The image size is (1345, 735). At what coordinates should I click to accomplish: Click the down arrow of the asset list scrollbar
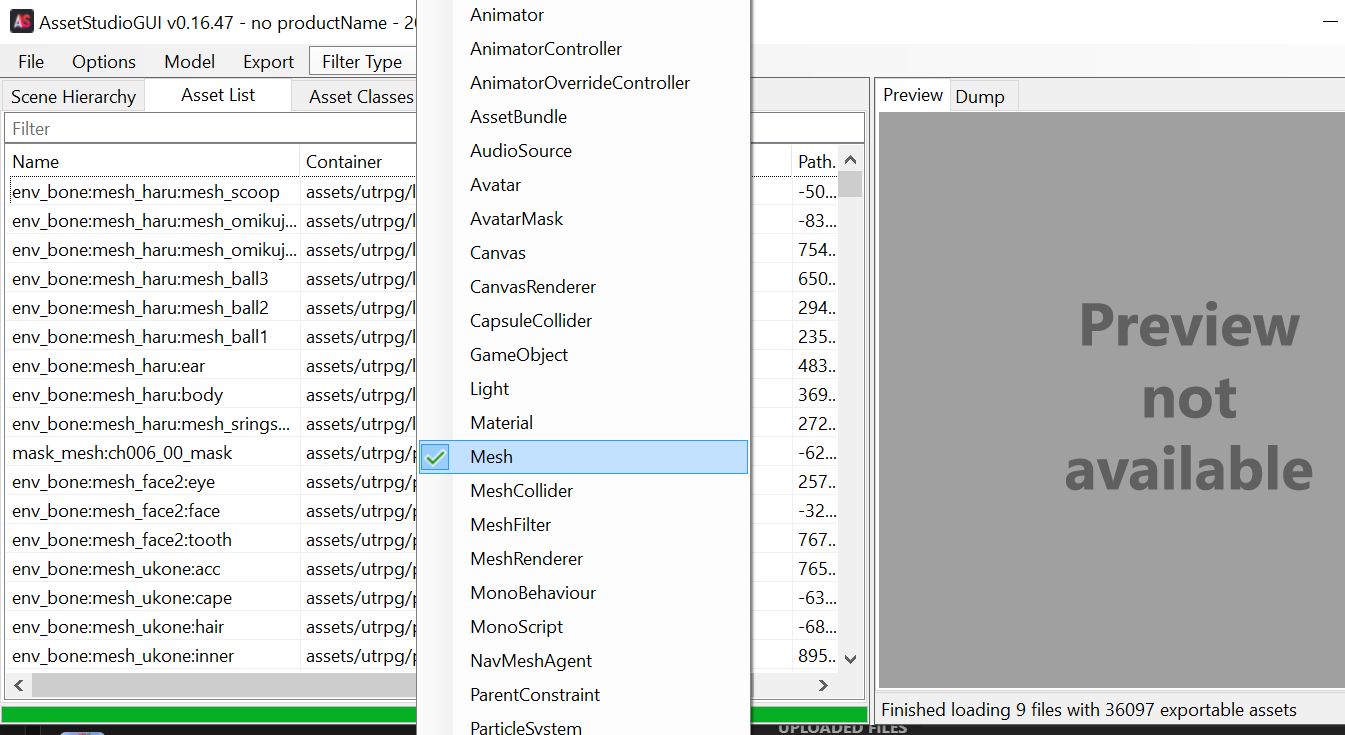click(851, 658)
